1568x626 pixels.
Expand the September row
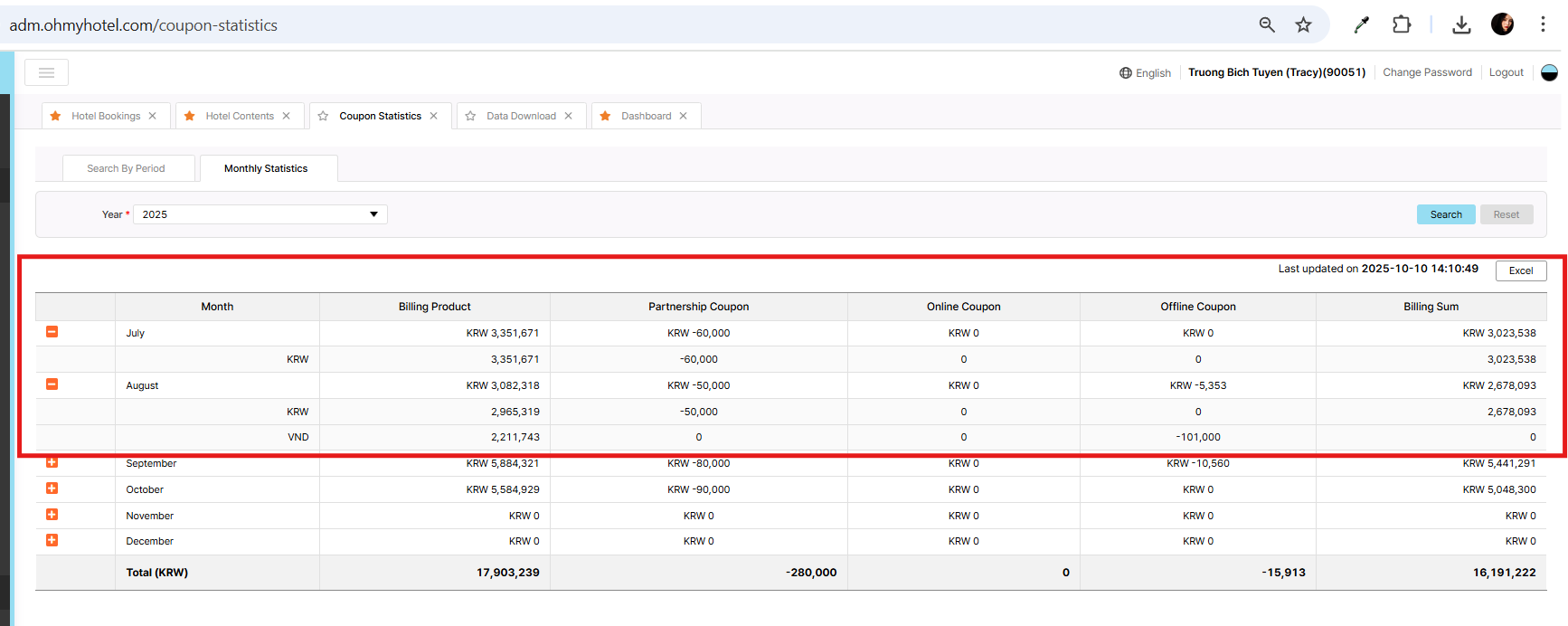[x=52, y=462]
